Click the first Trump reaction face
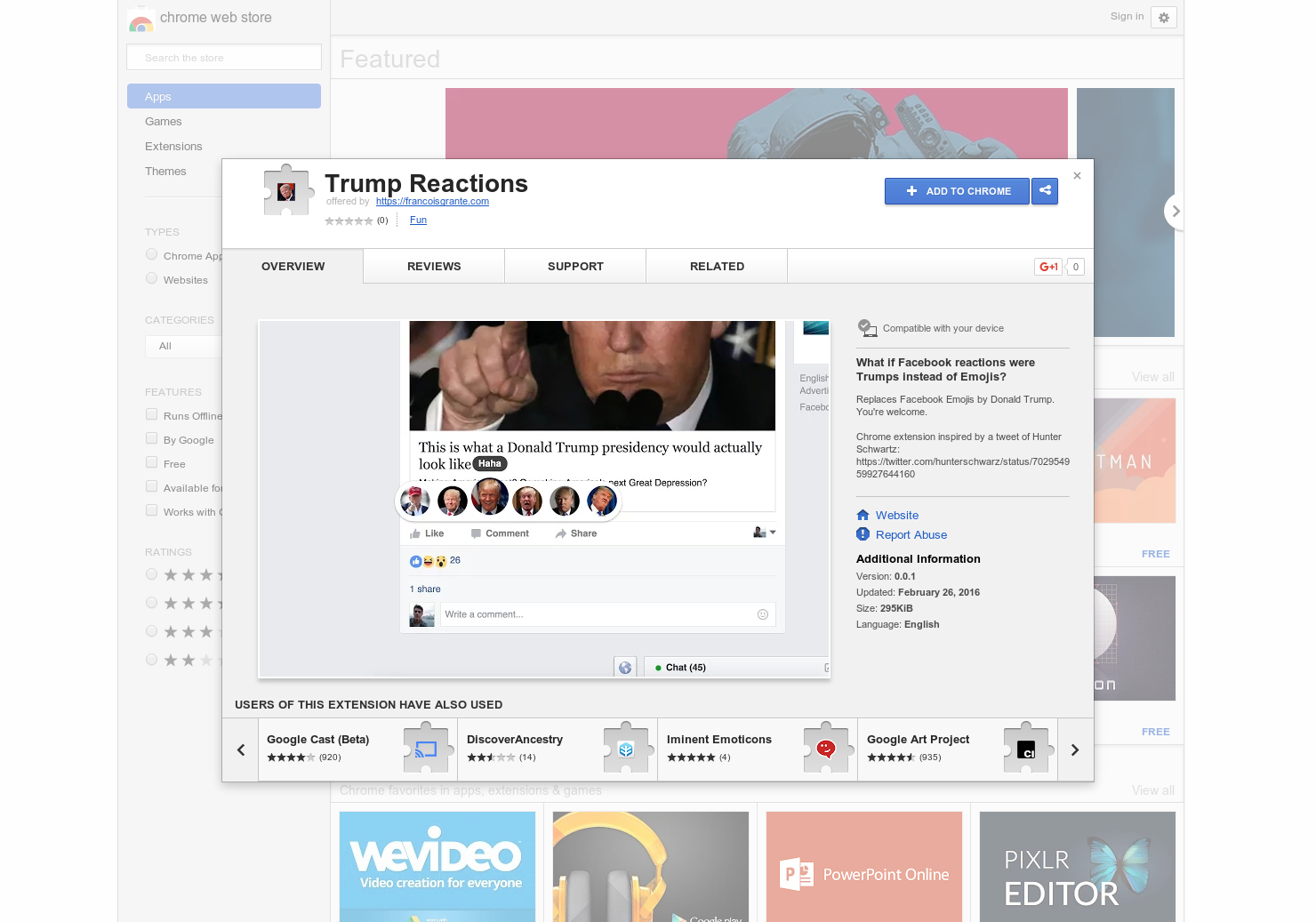Screen dimensions: 1316x922 tap(414, 501)
